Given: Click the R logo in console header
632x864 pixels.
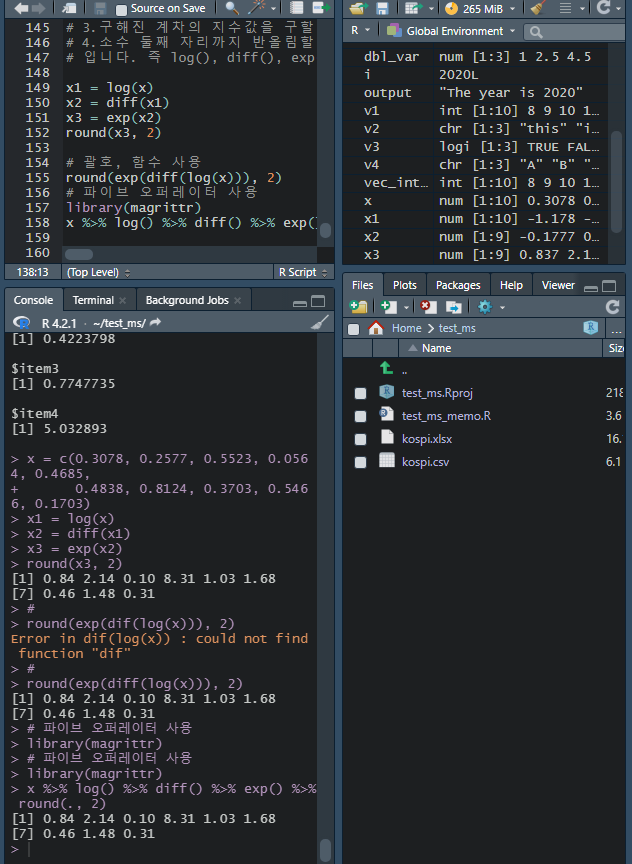Looking at the screenshot, I should [22, 323].
